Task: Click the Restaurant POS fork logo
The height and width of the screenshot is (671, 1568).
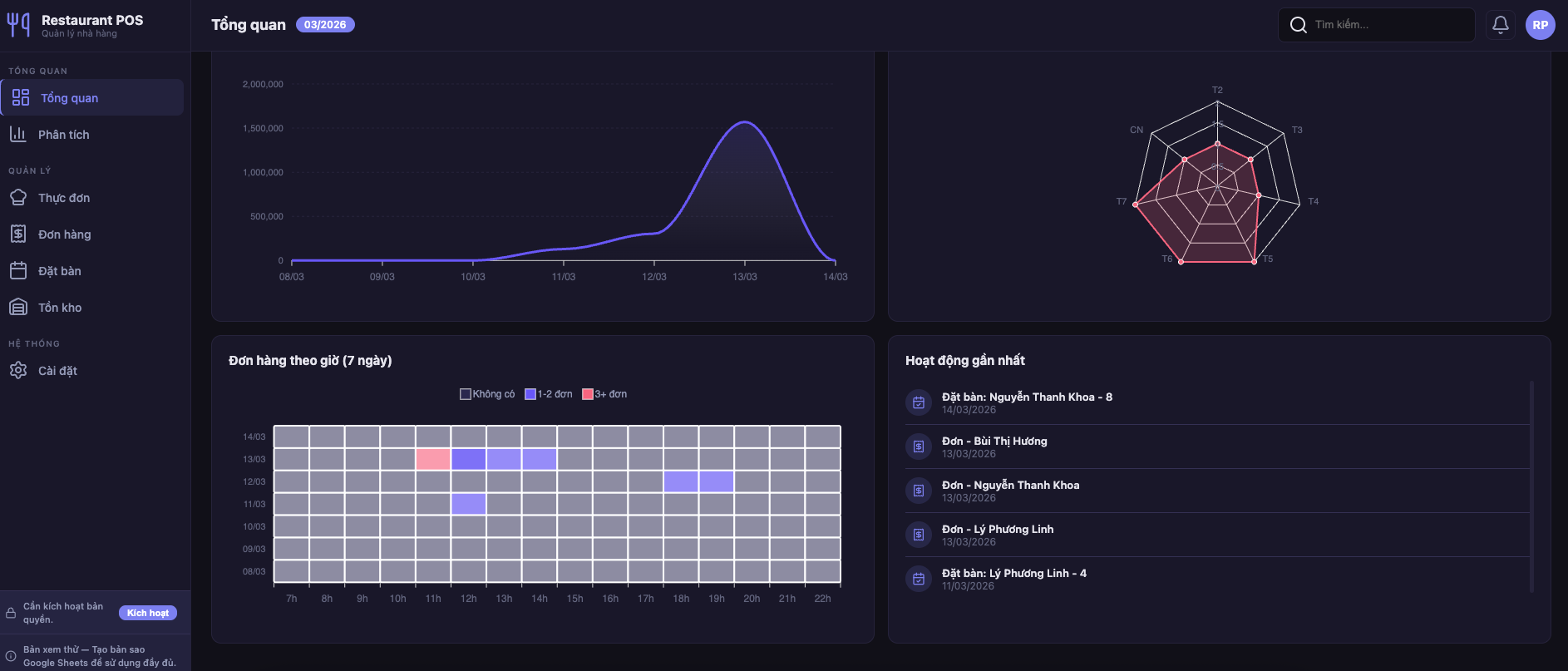Action: tap(18, 25)
